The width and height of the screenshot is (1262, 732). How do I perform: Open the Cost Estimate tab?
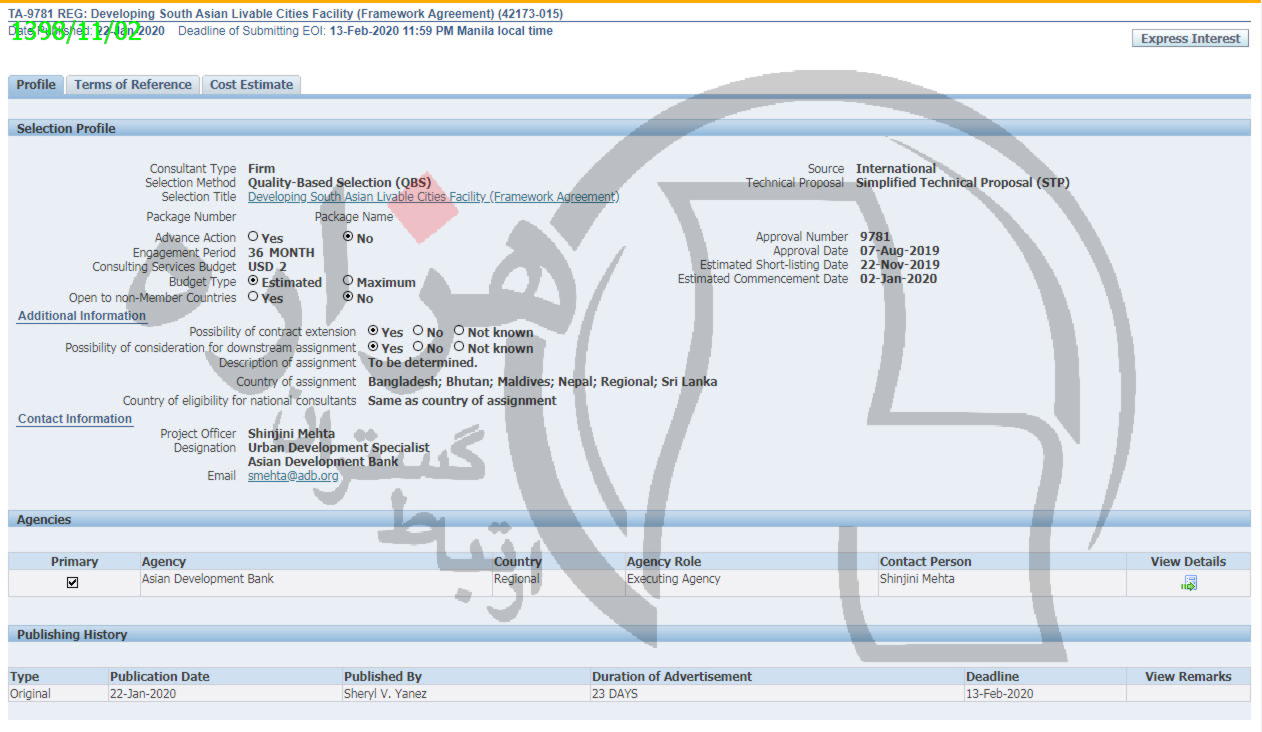coord(251,85)
